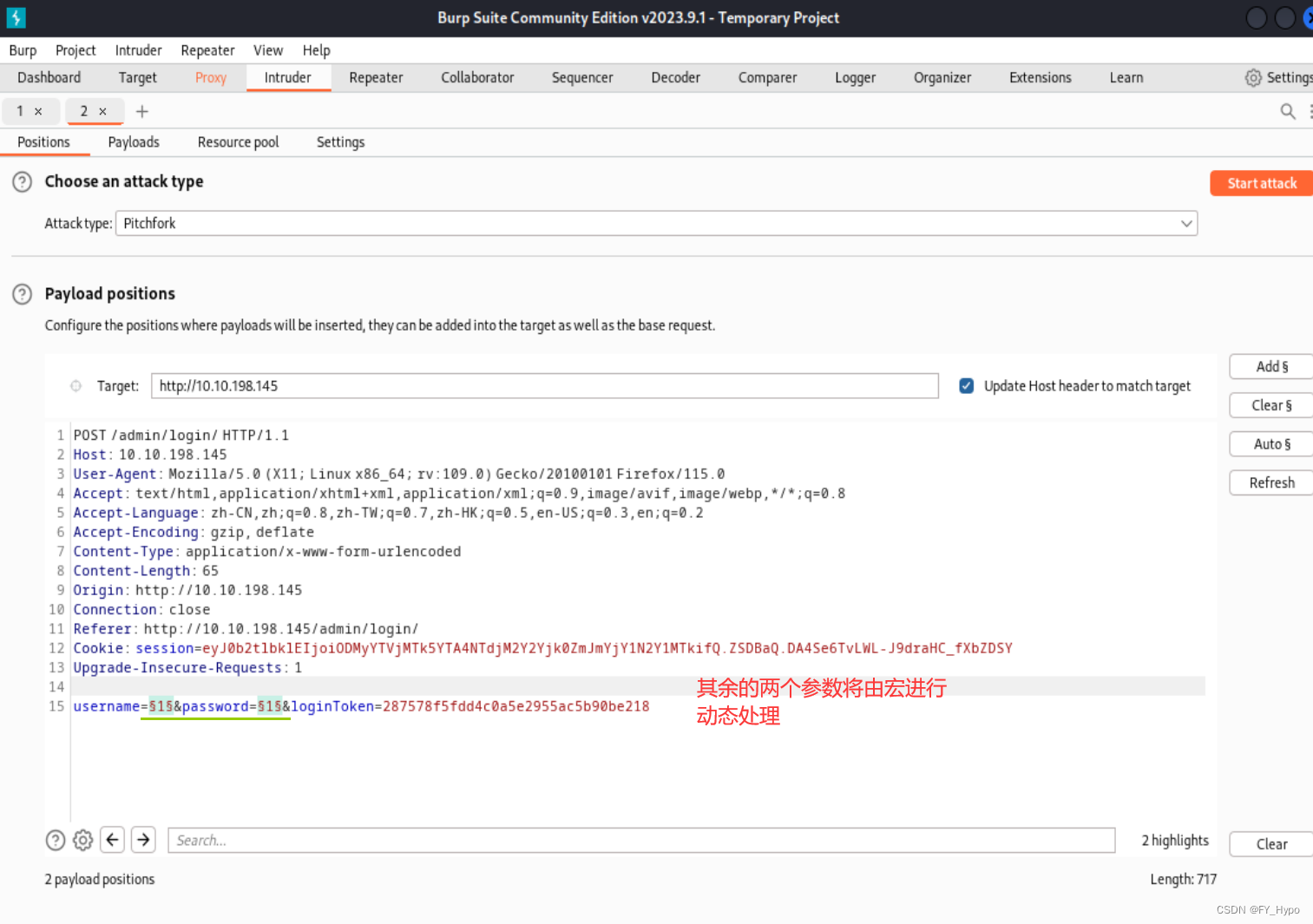
Task: Click the Content-Length: 65 header line
Action: pyautogui.click(x=146, y=571)
